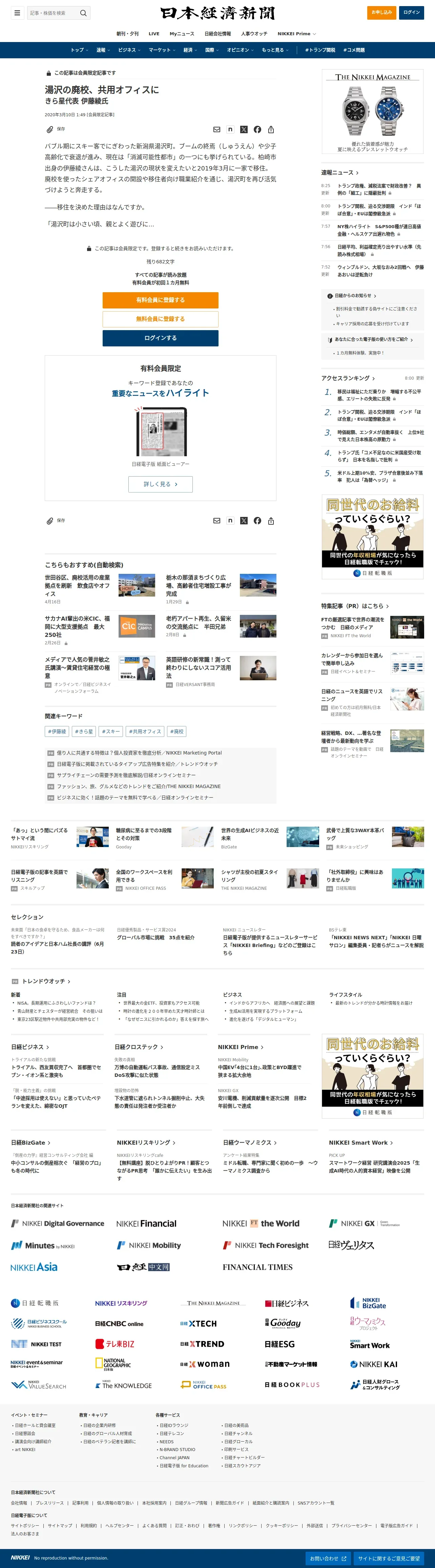Share by mail using the envelope icon under the article date
Image resolution: width=435 pixels, height=1568 pixels.
216,130
